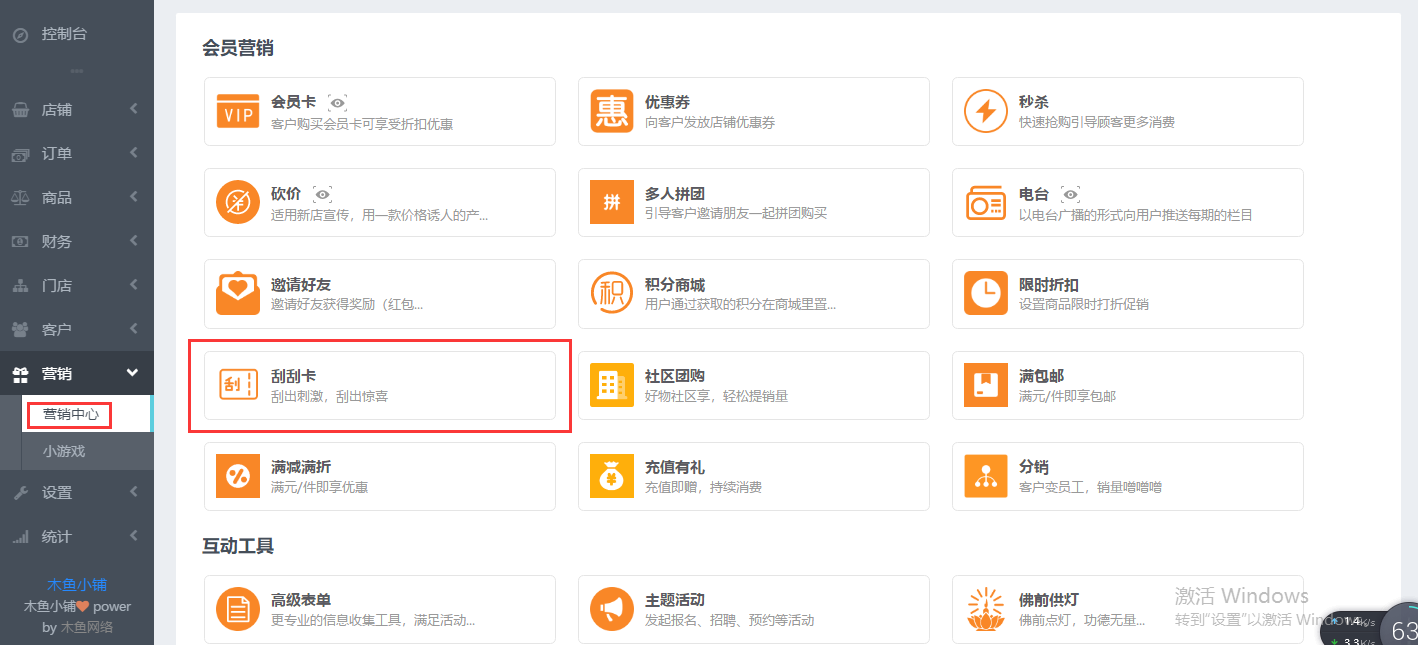Click the 多人拼团 拼 icon
This screenshot has width=1418, height=645.
click(x=612, y=202)
